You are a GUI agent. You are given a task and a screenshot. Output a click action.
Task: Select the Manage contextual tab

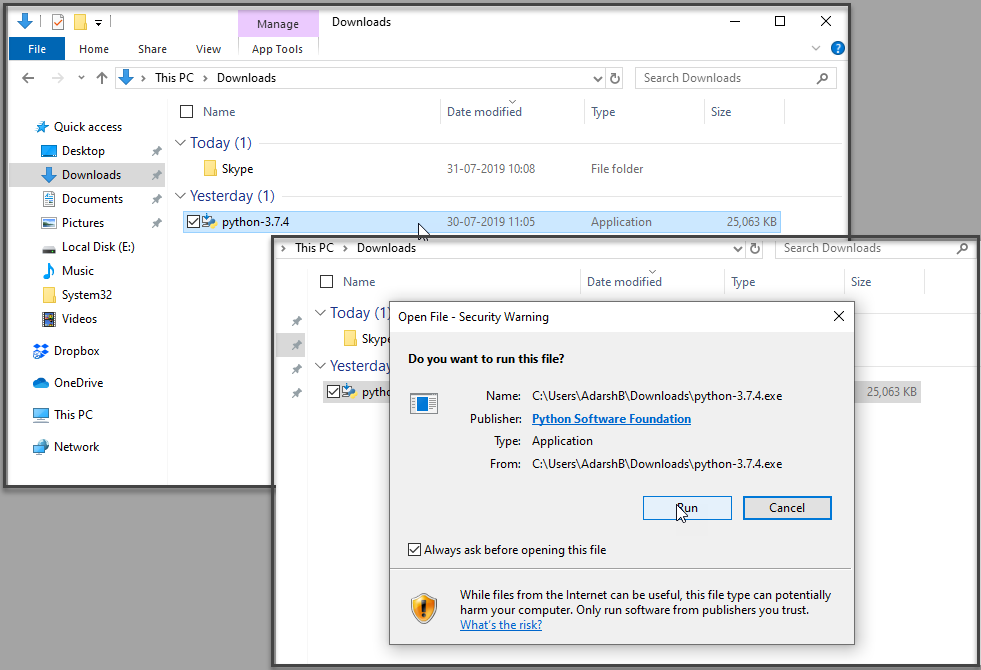[x=278, y=24]
